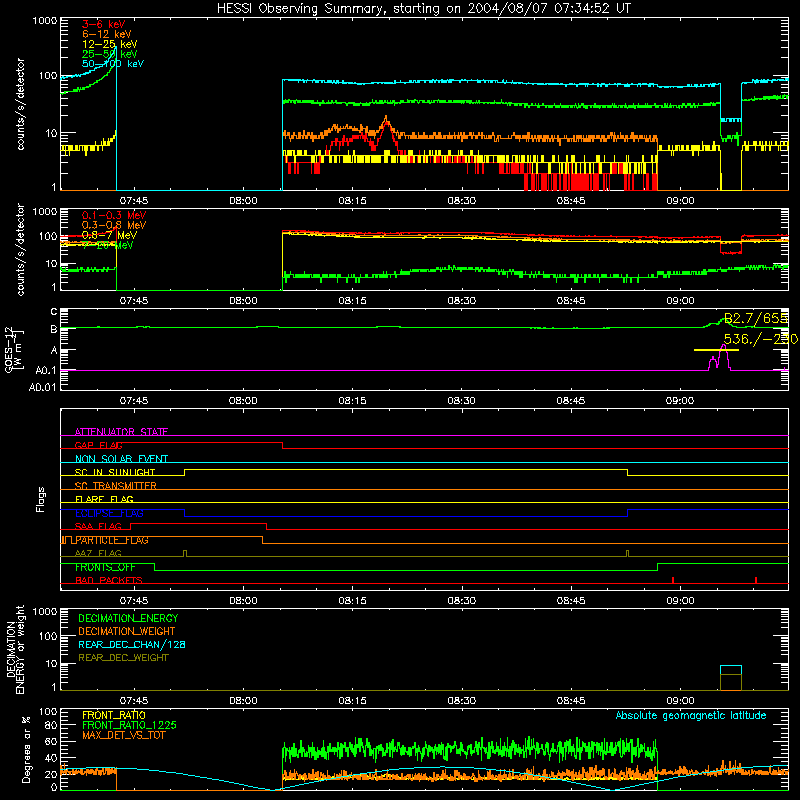Select the SAA_FLAG label
This screenshot has height=800, width=800.
tap(98, 526)
